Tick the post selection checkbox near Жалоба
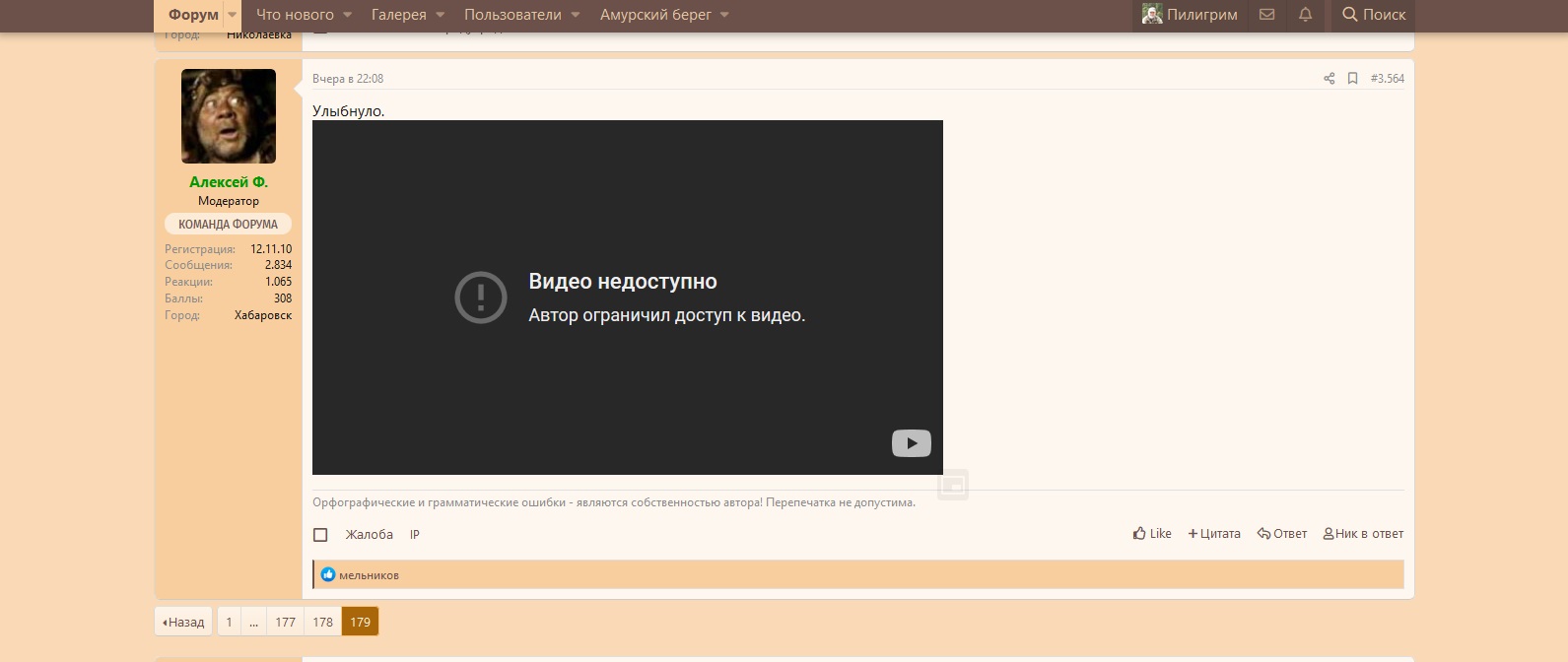Image resolution: width=1568 pixels, height=662 pixels. (x=320, y=535)
